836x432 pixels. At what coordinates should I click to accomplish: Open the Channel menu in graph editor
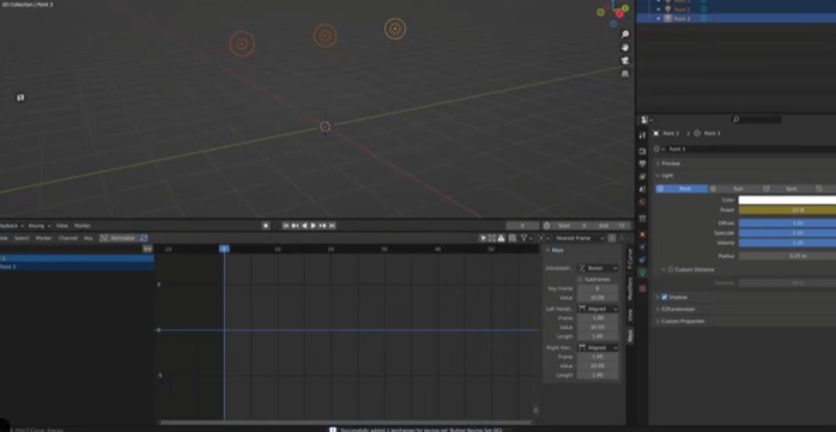click(68, 238)
